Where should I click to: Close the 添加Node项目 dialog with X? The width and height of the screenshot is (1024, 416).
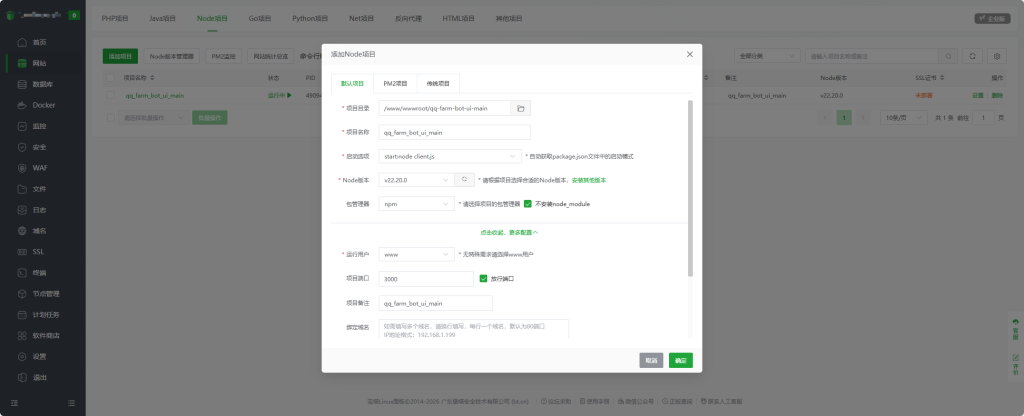(689, 54)
